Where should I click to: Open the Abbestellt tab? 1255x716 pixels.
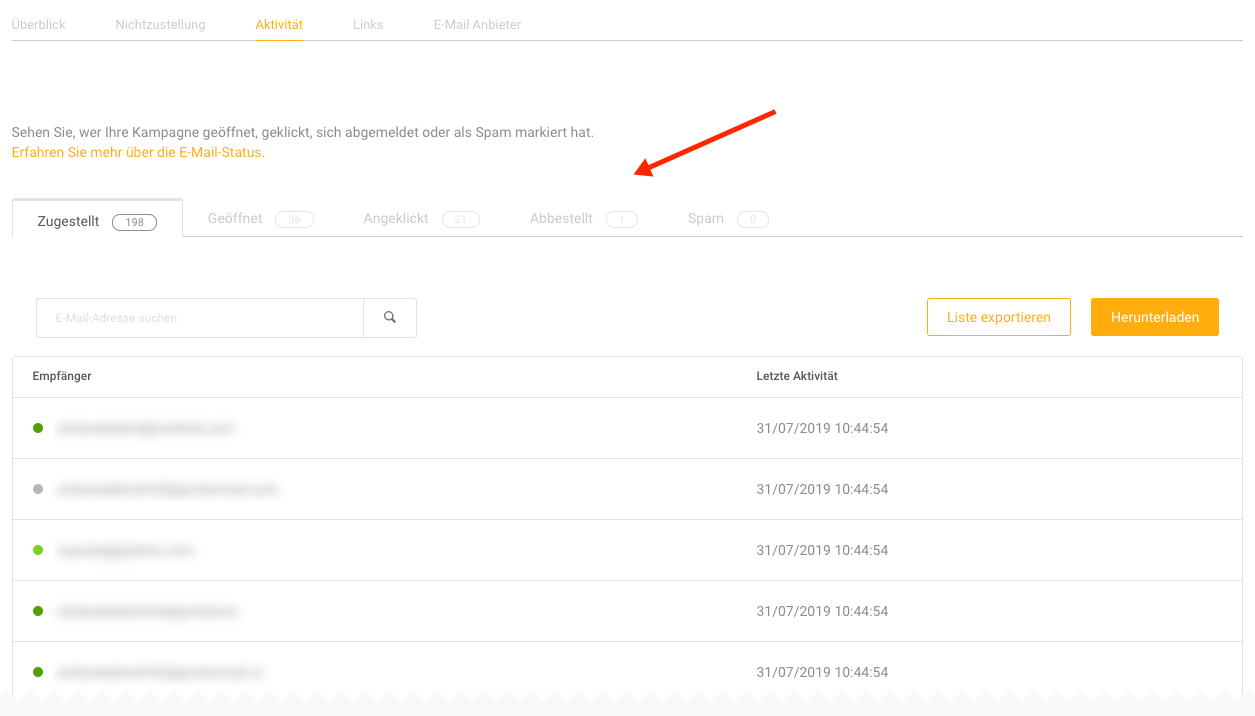(583, 219)
